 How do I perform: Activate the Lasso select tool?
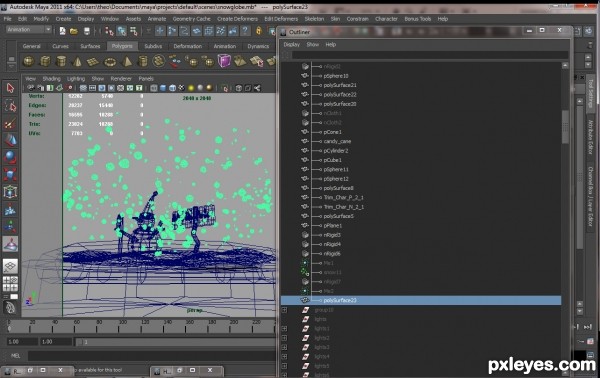pyautogui.click(x=10, y=106)
